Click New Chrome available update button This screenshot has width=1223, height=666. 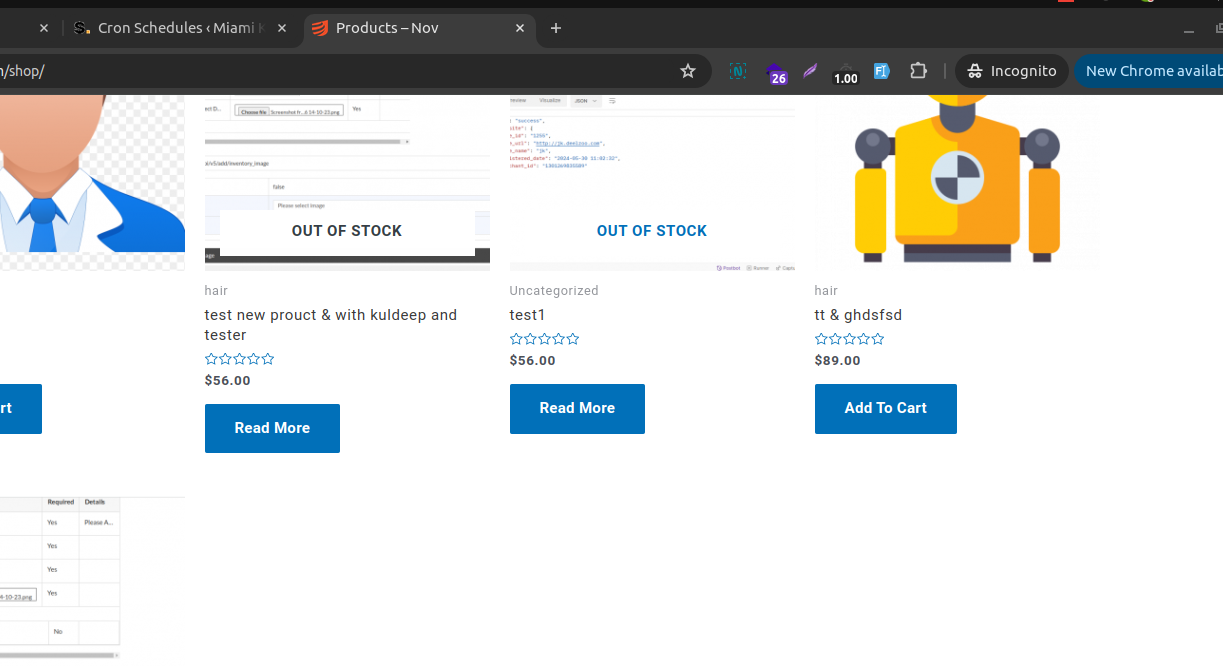pyautogui.click(x=1150, y=71)
